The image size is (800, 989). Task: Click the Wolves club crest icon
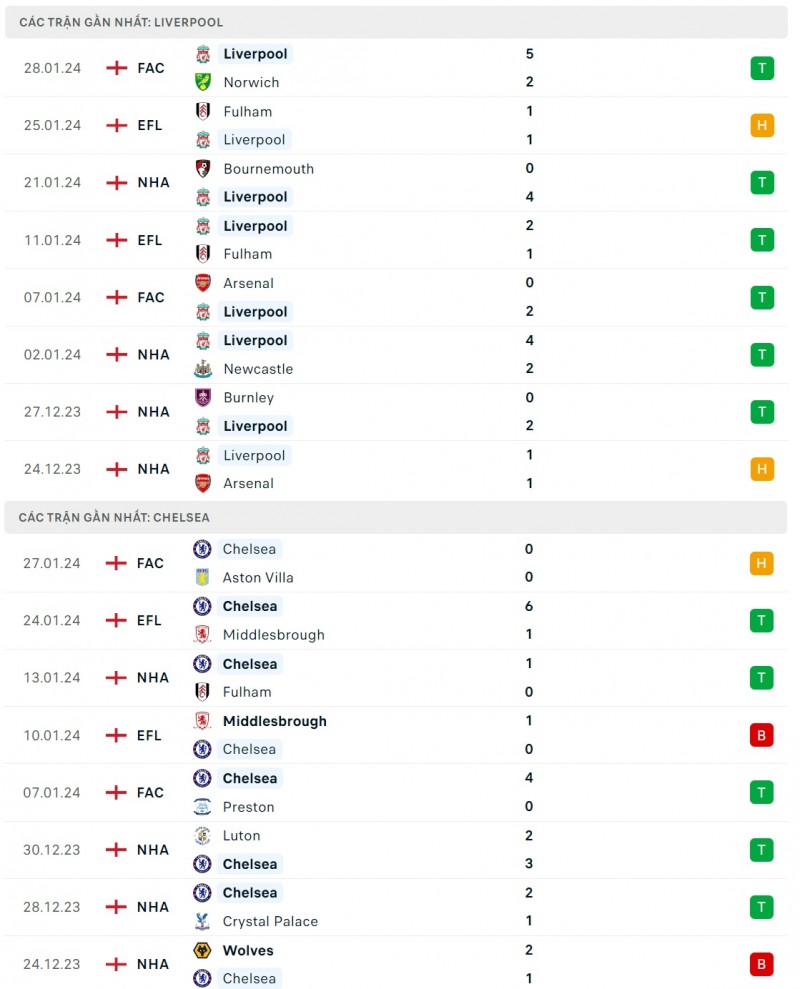pos(202,950)
